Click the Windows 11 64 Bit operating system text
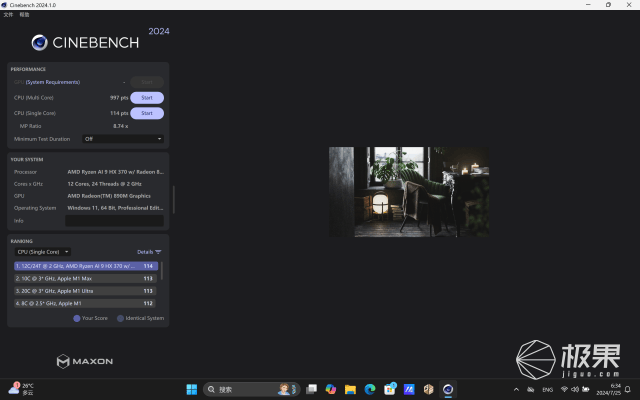This screenshot has height=400, width=640. click(115, 208)
